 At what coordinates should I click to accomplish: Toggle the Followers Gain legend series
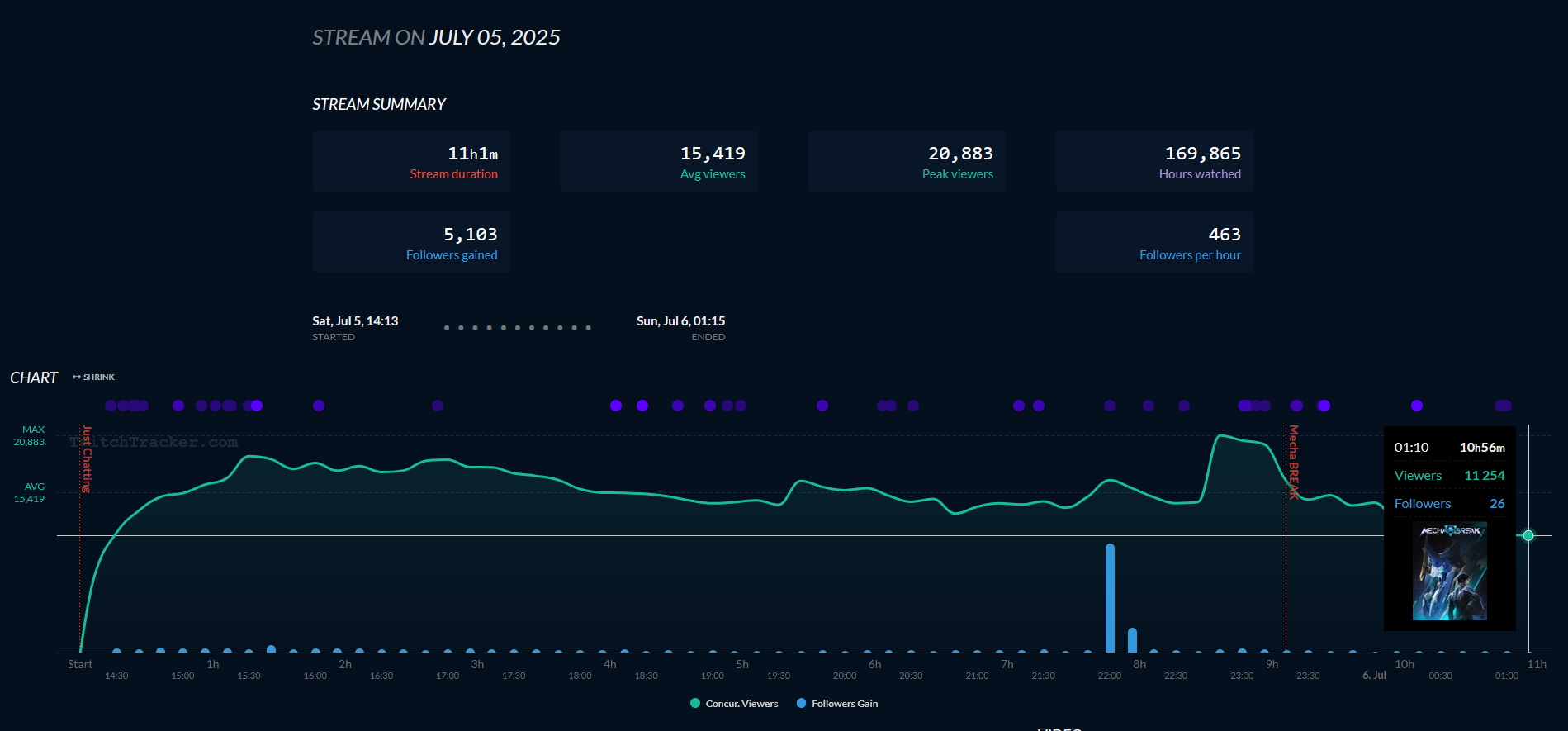(837, 704)
